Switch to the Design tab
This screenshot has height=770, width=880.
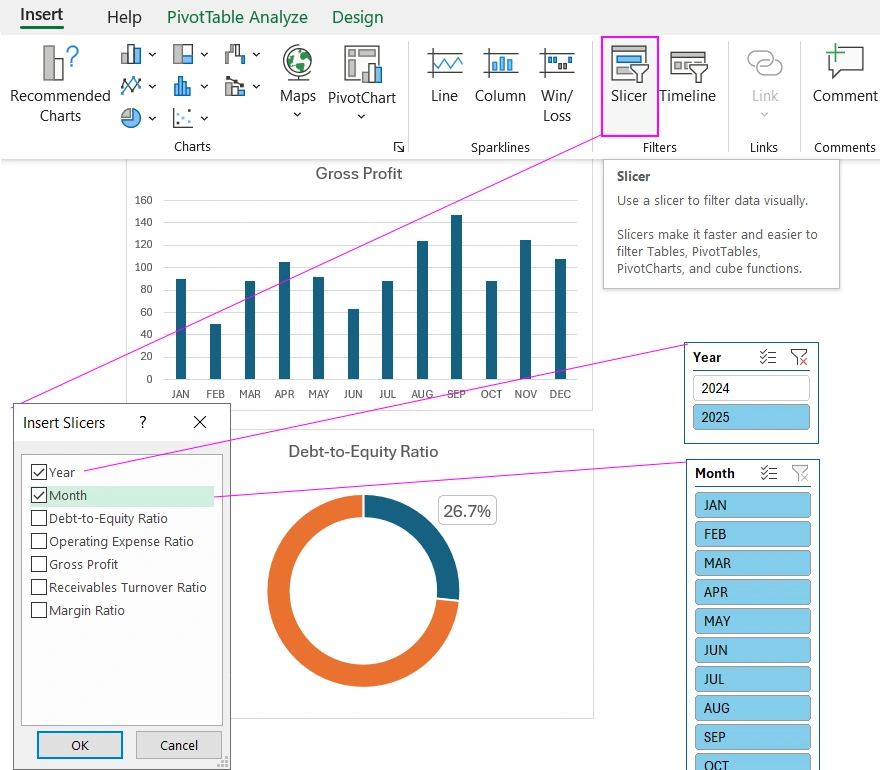pos(357,17)
